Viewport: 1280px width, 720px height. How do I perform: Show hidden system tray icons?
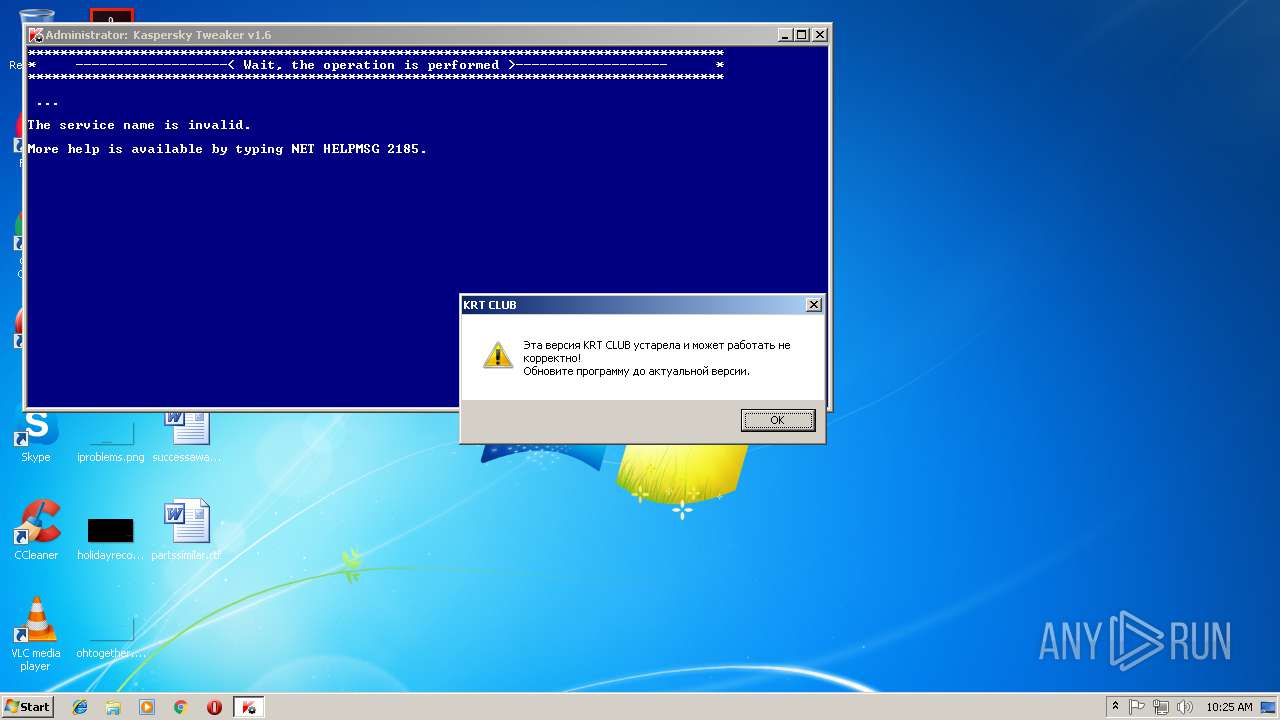click(x=1116, y=707)
